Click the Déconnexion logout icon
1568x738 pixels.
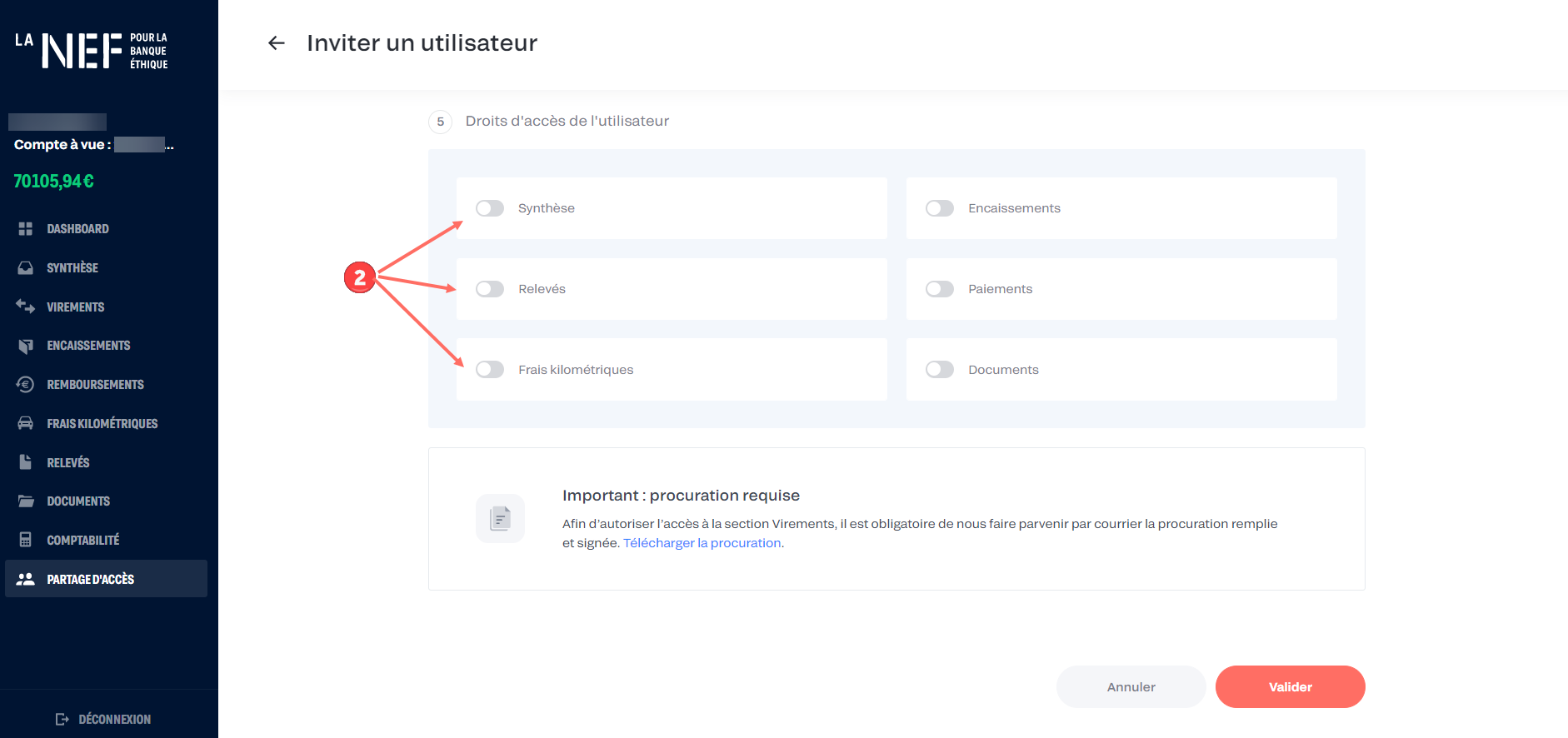click(x=62, y=719)
